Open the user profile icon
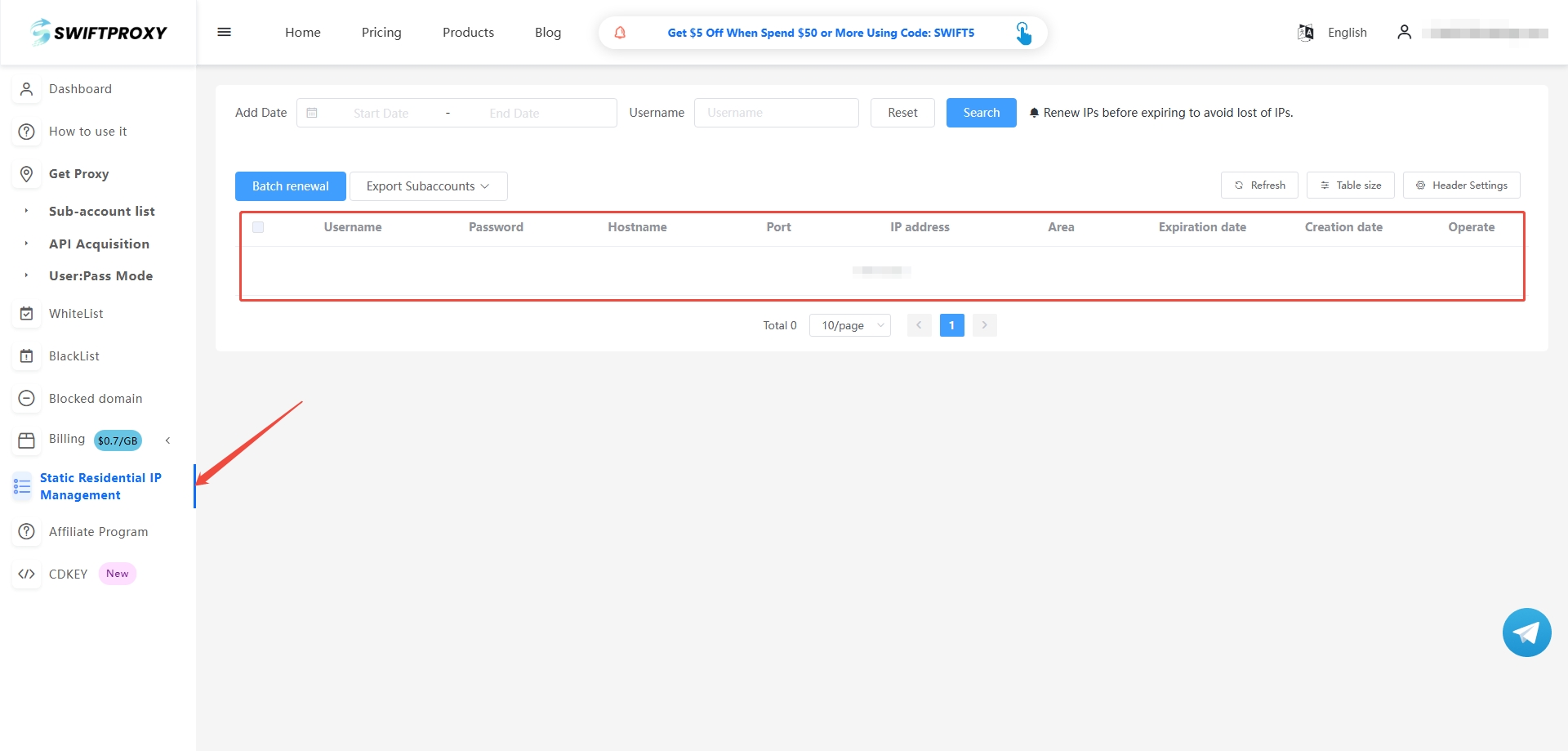The image size is (1568, 751). tap(1404, 33)
